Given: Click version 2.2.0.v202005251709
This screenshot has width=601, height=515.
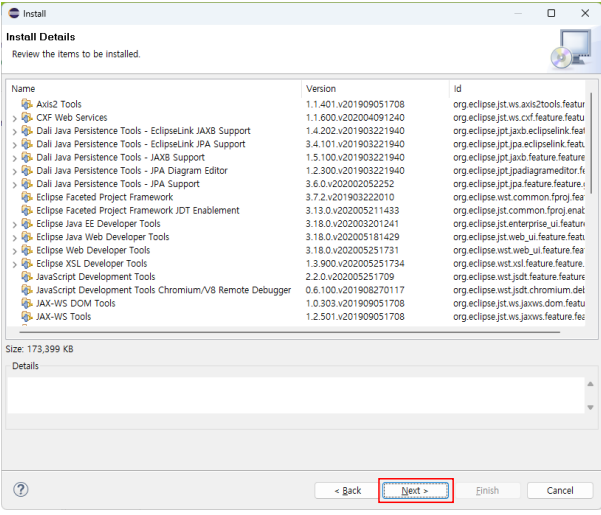Looking at the screenshot, I should [x=350, y=277].
